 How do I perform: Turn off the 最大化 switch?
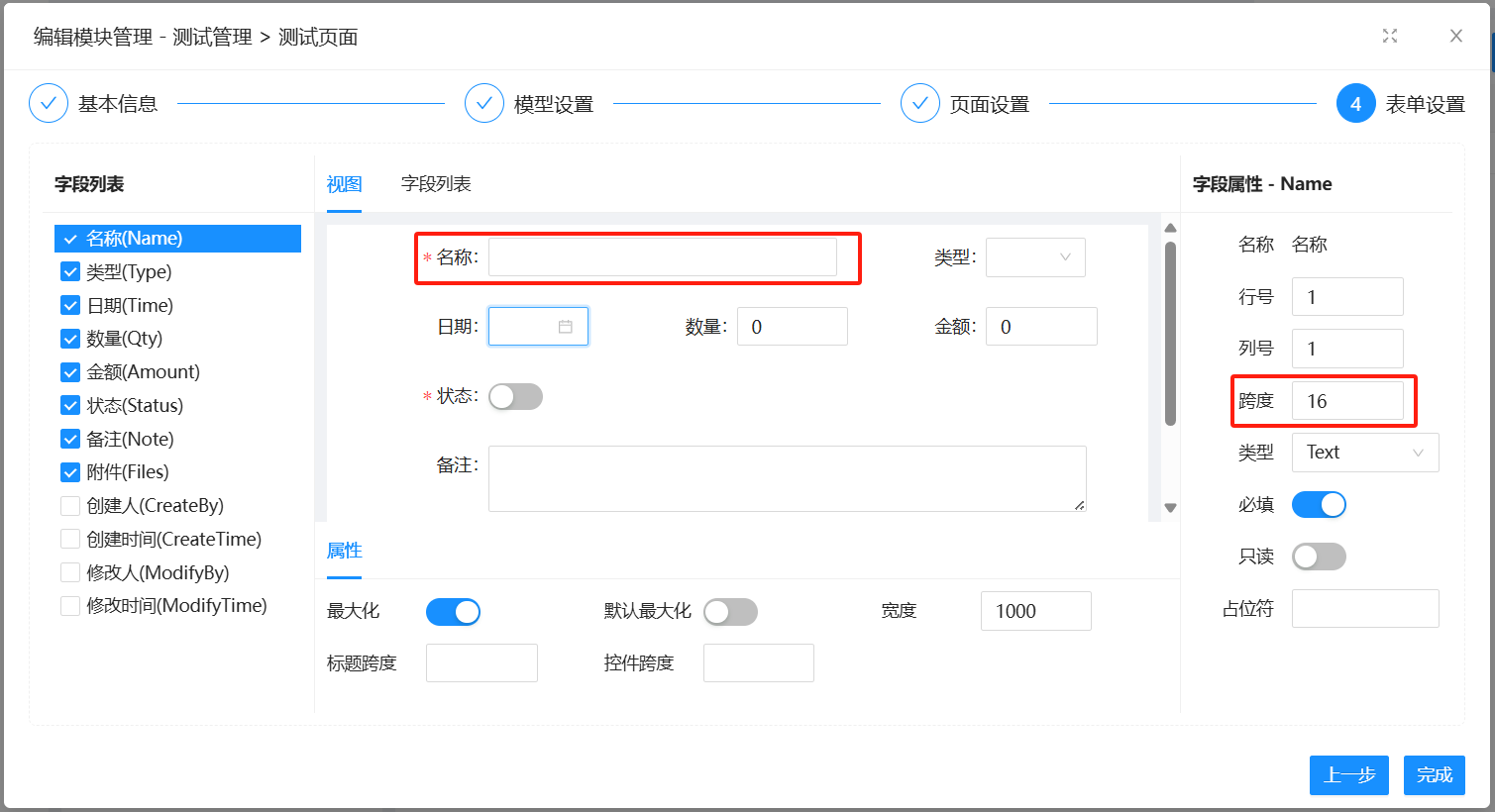[x=453, y=612]
